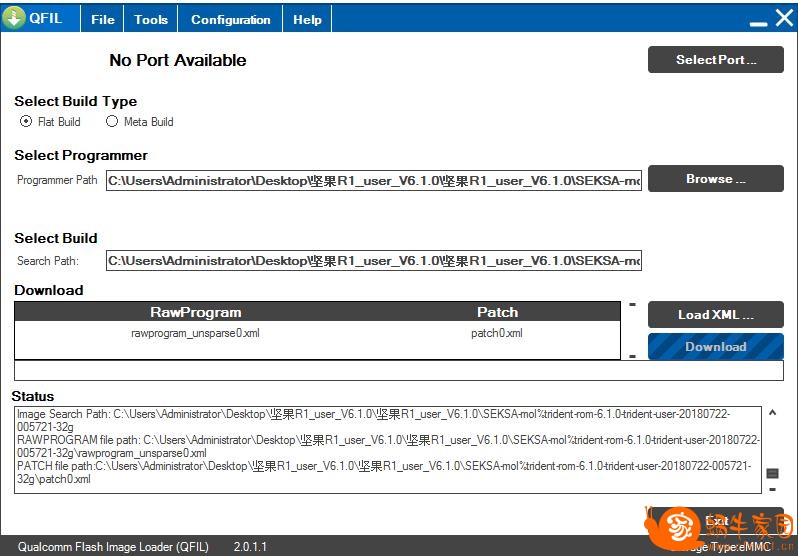The height and width of the screenshot is (556, 798).
Task: Minimize the QFIL window
Action: tap(758, 22)
